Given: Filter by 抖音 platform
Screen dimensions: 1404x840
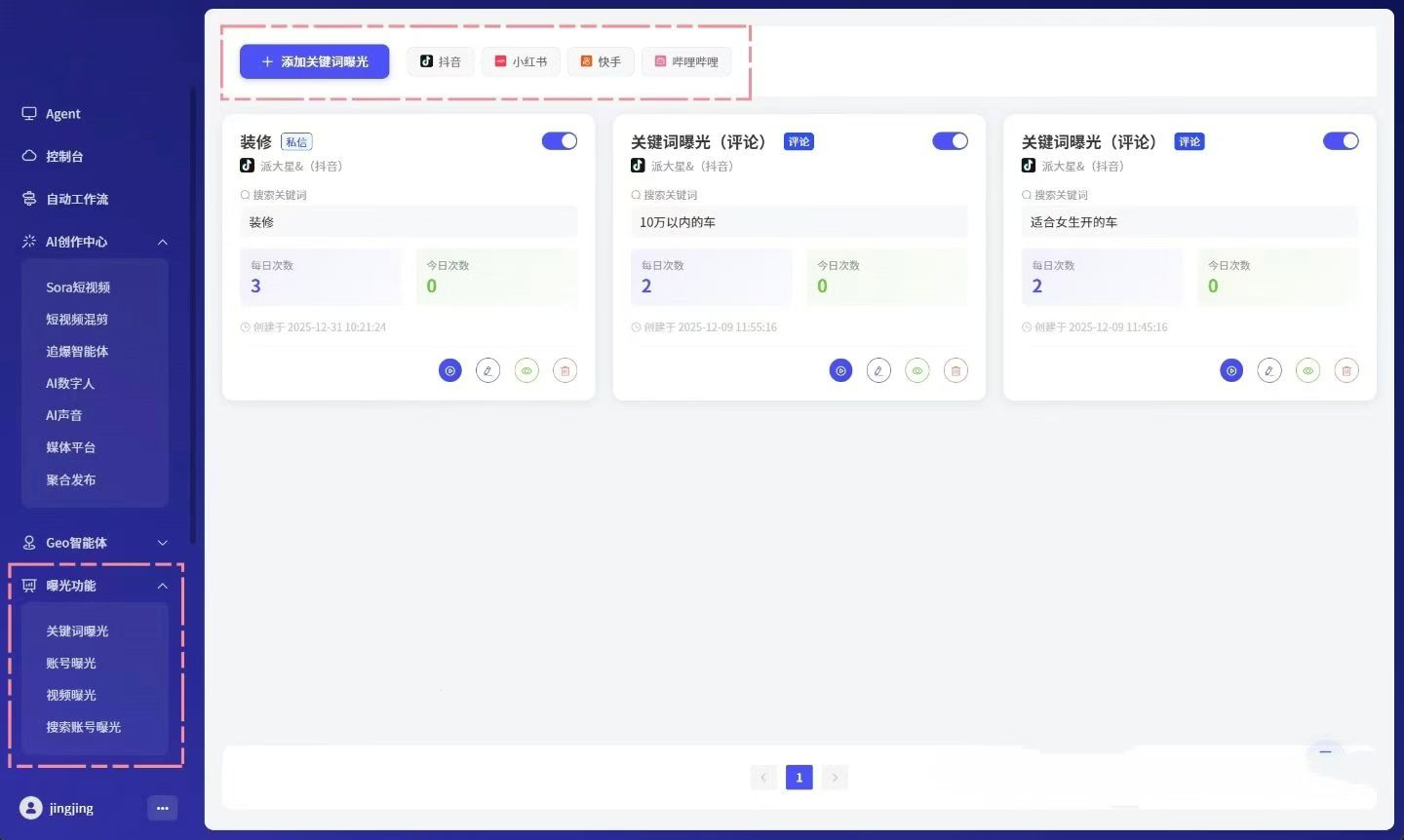Looking at the screenshot, I should pyautogui.click(x=441, y=61).
